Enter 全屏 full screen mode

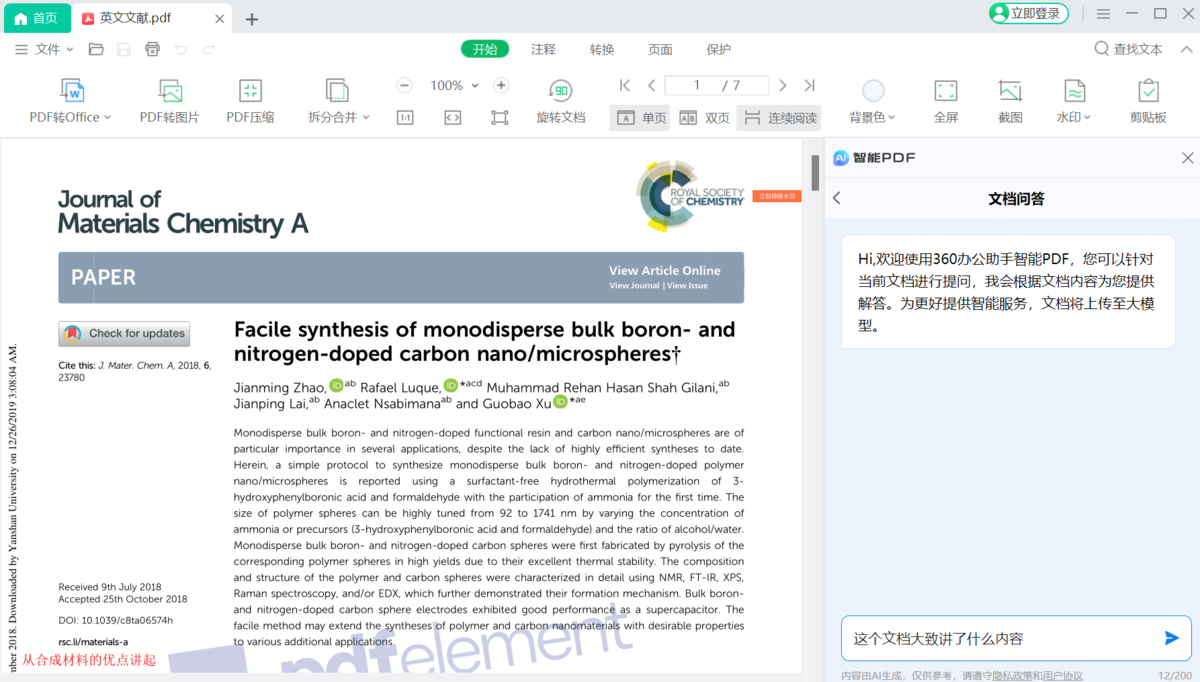[946, 101]
